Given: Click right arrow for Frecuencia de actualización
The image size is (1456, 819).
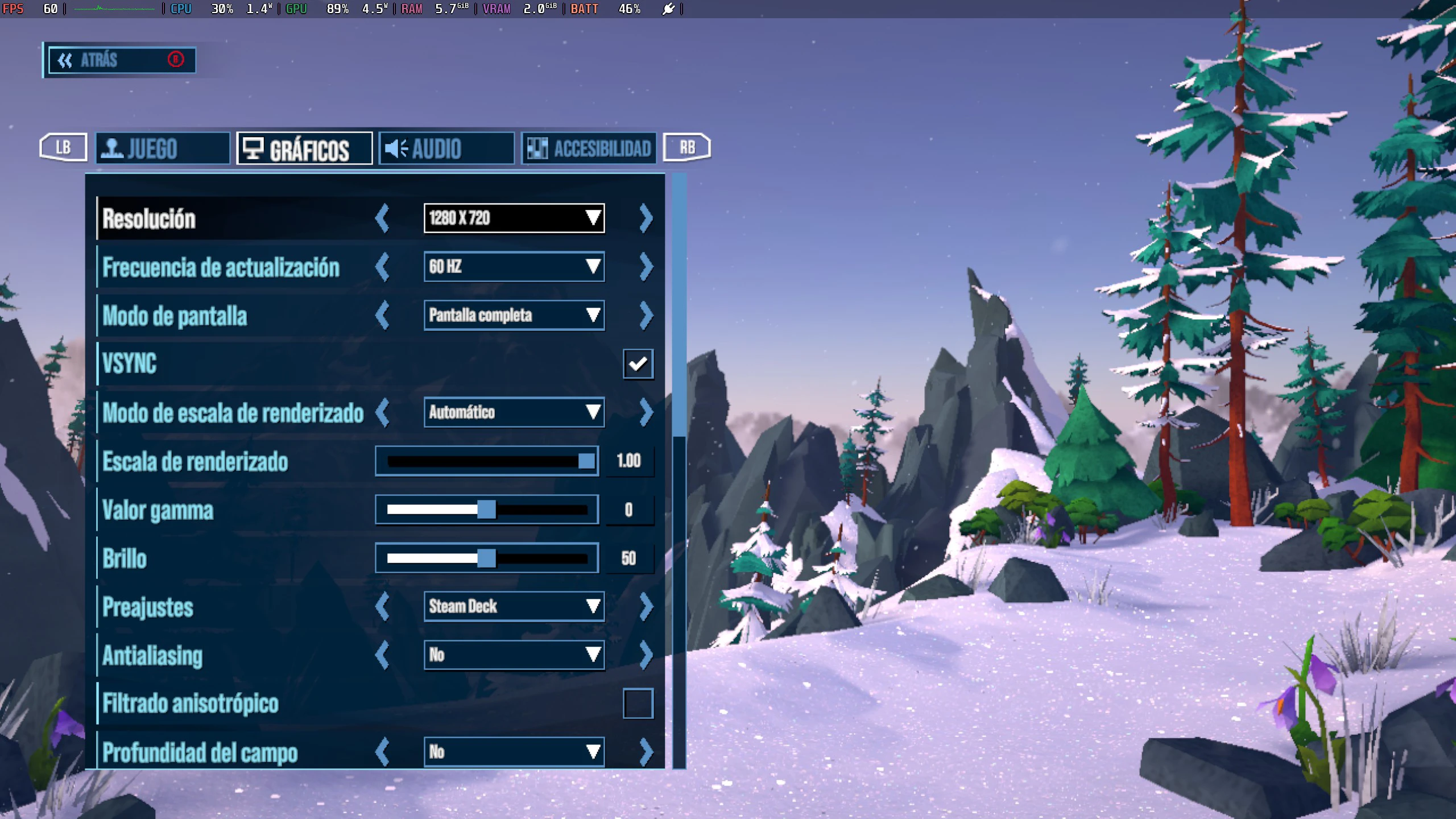Looking at the screenshot, I should (x=646, y=267).
